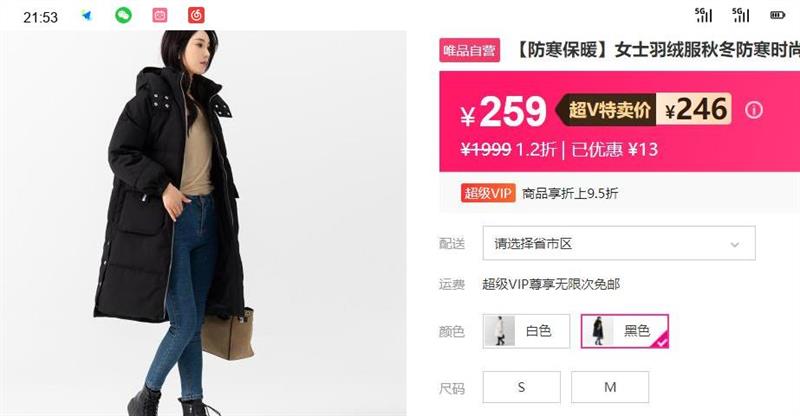The height and width of the screenshot is (416, 800).
Task: Tap the blue paper-plane notification icon
Action: click(86, 15)
